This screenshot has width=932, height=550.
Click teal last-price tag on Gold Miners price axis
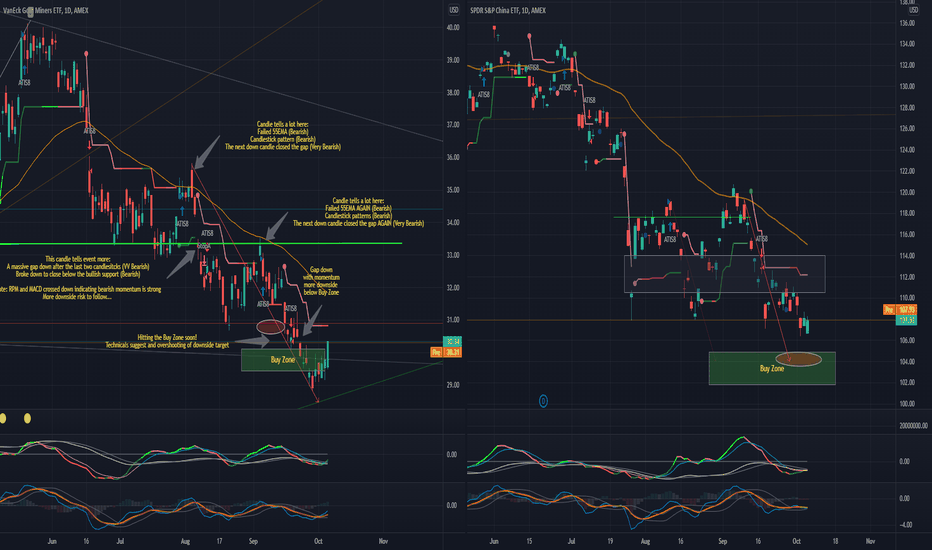[x=452, y=341]
